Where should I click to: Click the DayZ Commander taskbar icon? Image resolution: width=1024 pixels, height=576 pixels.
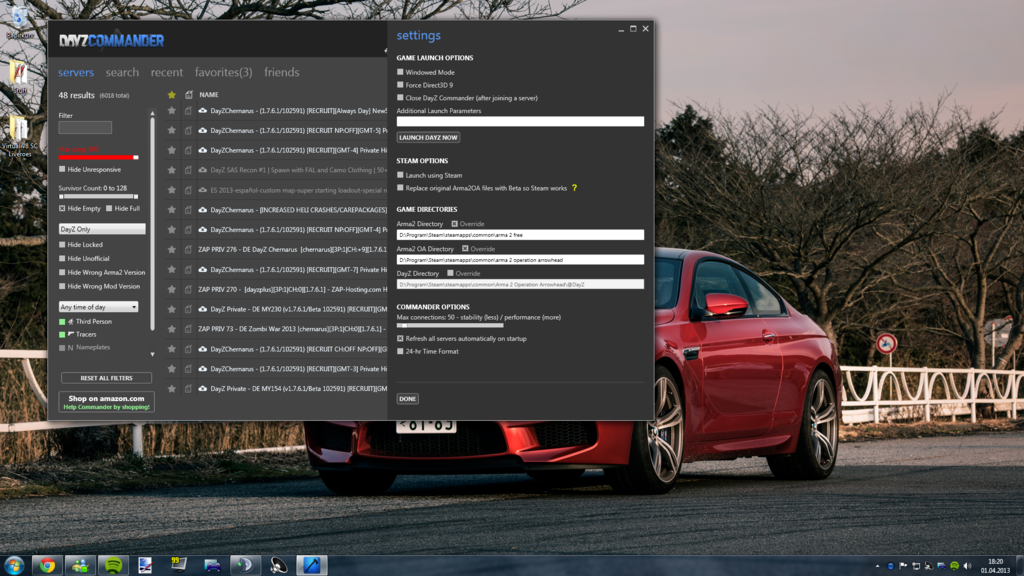(x=312, y=565)
